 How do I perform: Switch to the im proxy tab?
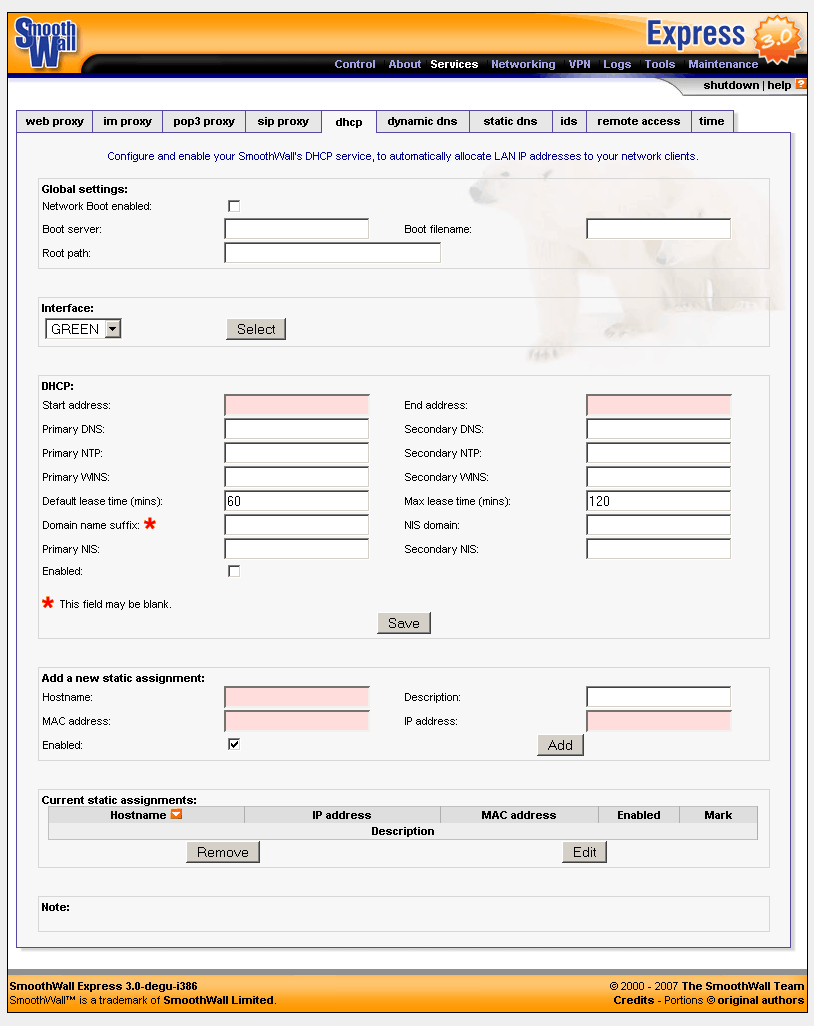128,121
